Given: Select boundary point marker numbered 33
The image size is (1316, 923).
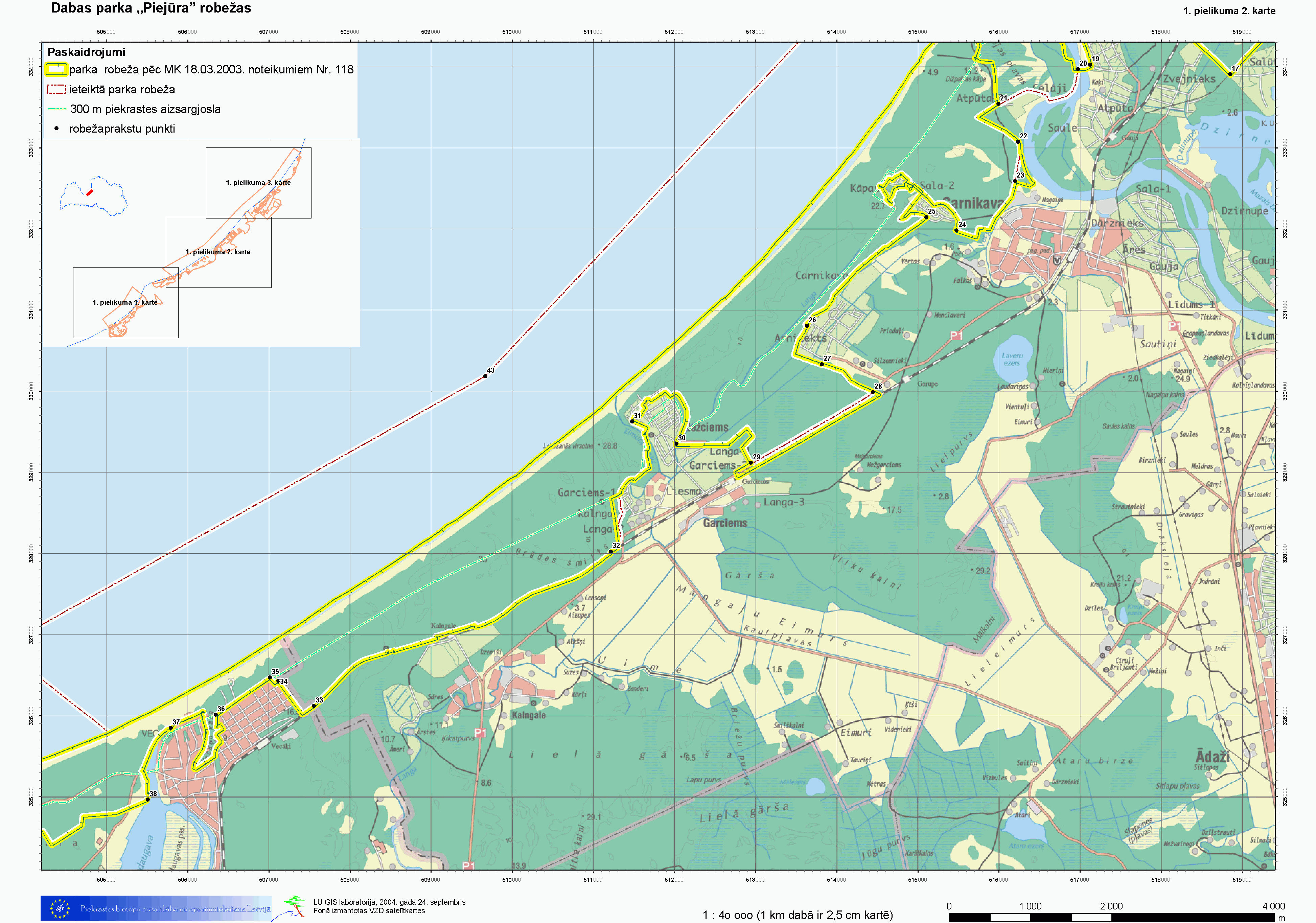Looking at the screenshot, I should (x=314, y=706).
